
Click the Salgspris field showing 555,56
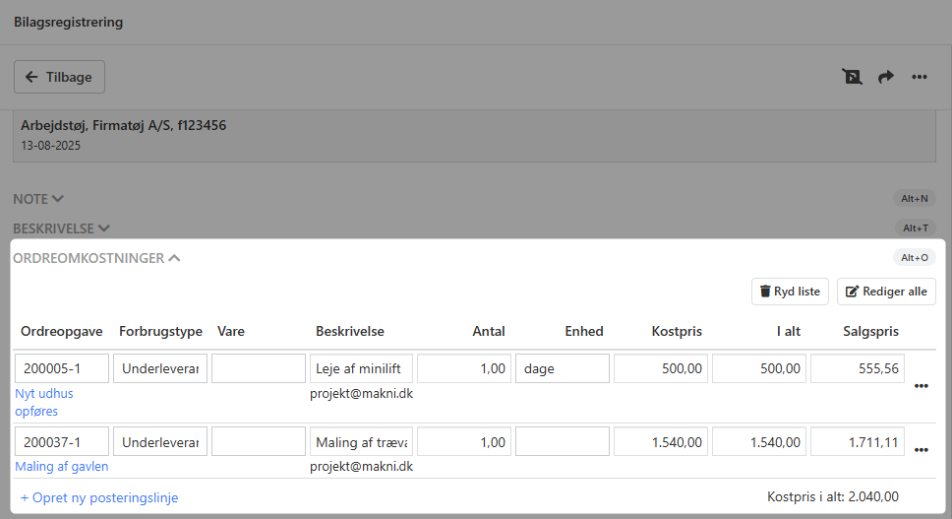pyautogui.click(x=857, y=368)
